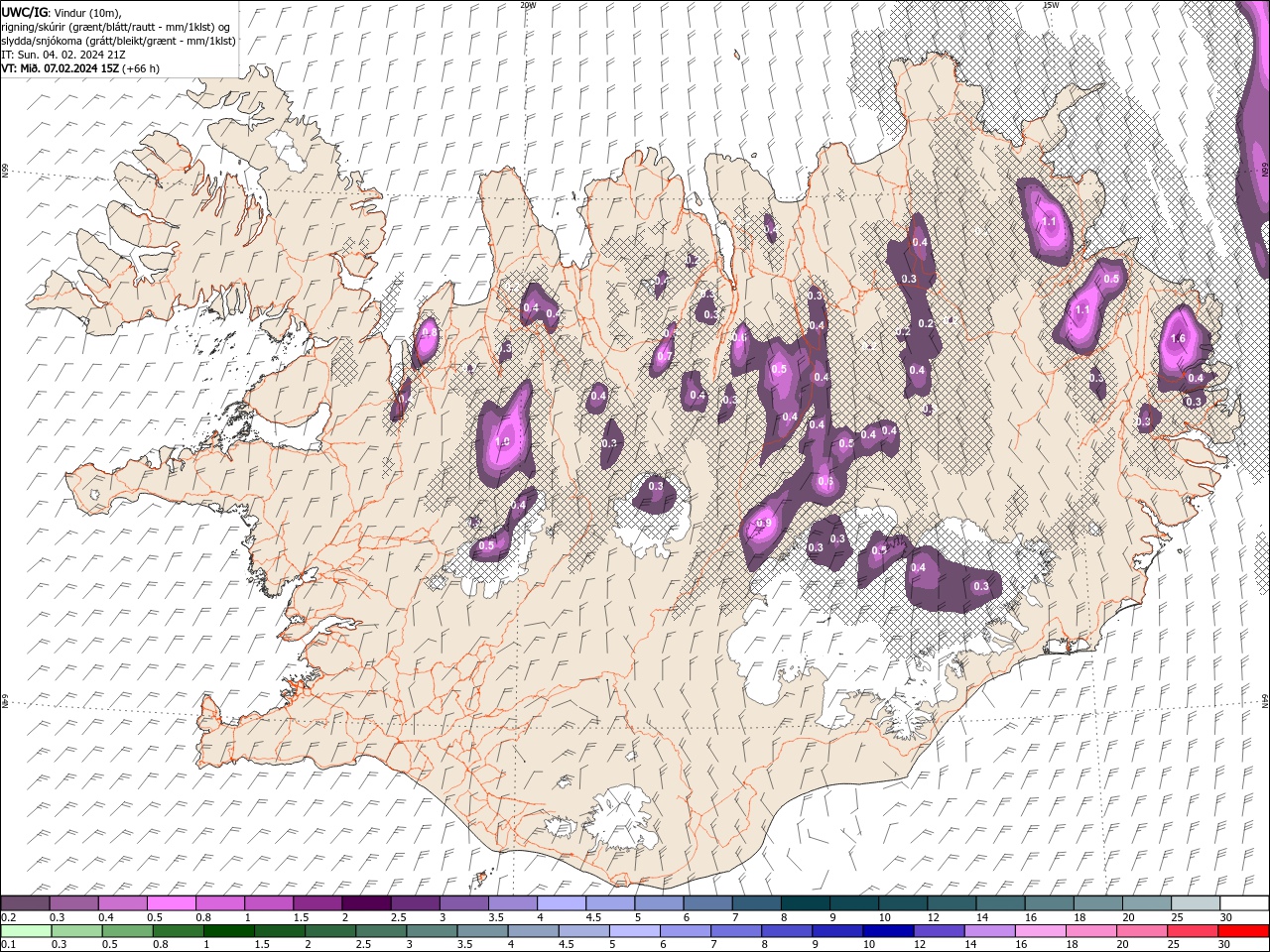
Task: Click the darkest purple 2–2.5 swatch in top legend row
Action: tap(366, 903)
